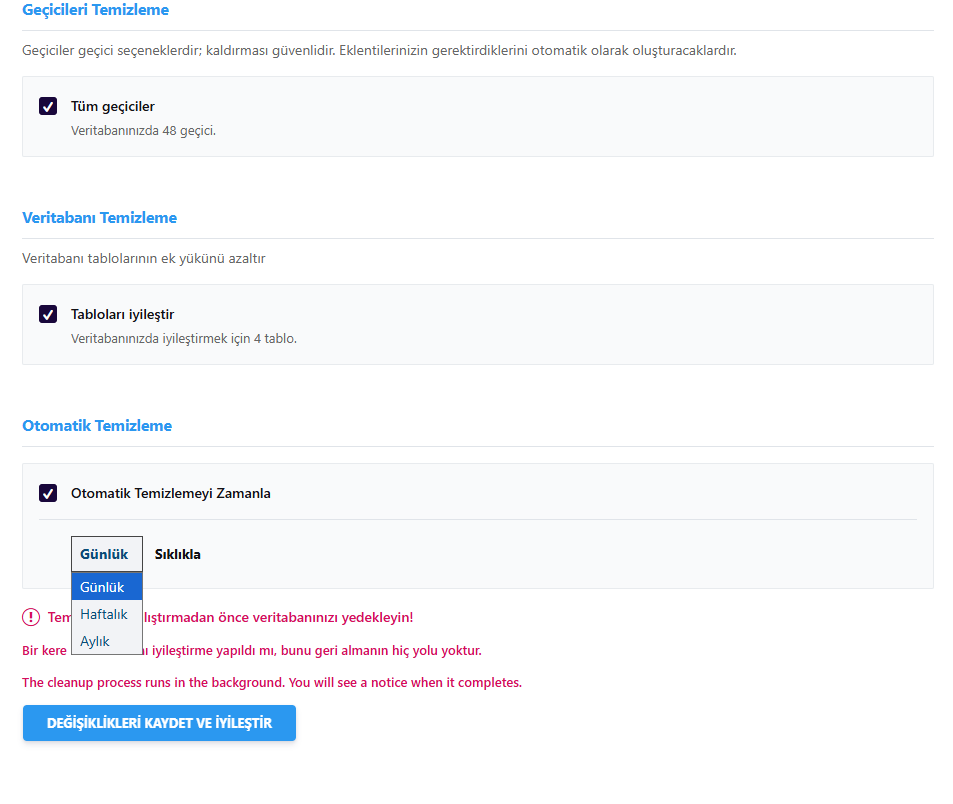Select Günlük from the open dropdown list

tap(102, 587)
